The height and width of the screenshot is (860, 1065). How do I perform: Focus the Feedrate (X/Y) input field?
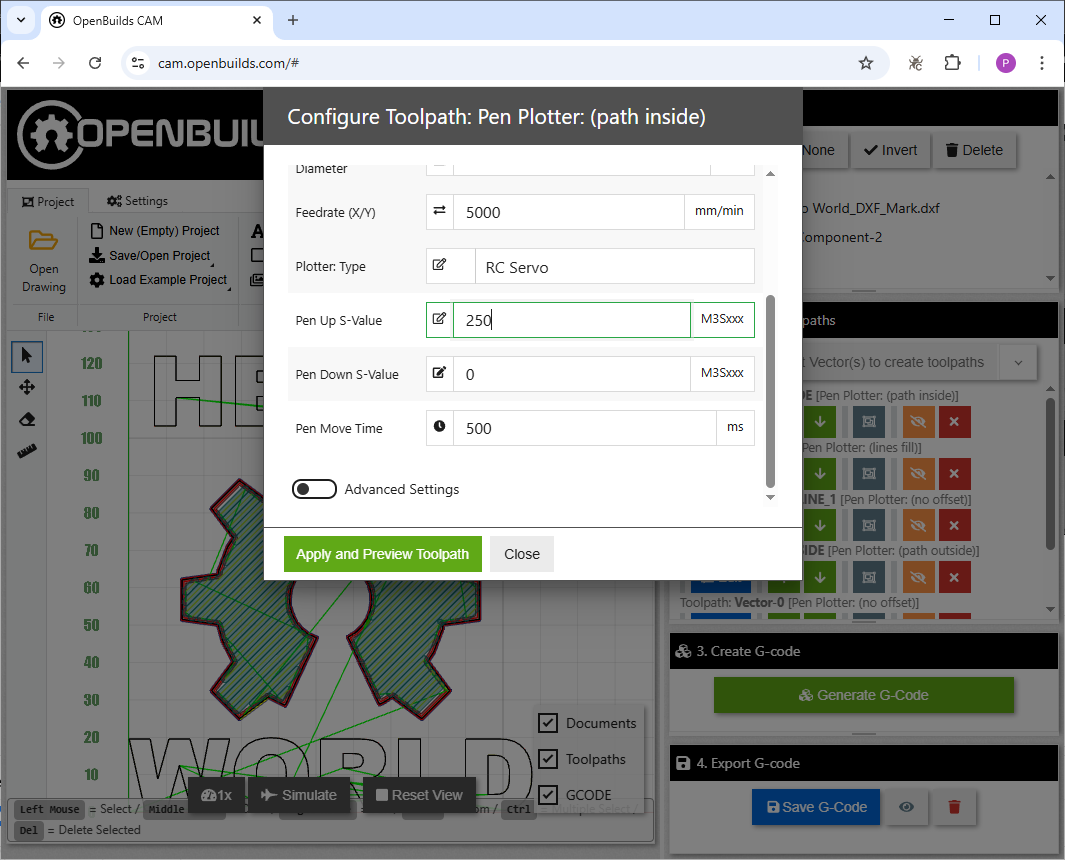tap(568, 212)
